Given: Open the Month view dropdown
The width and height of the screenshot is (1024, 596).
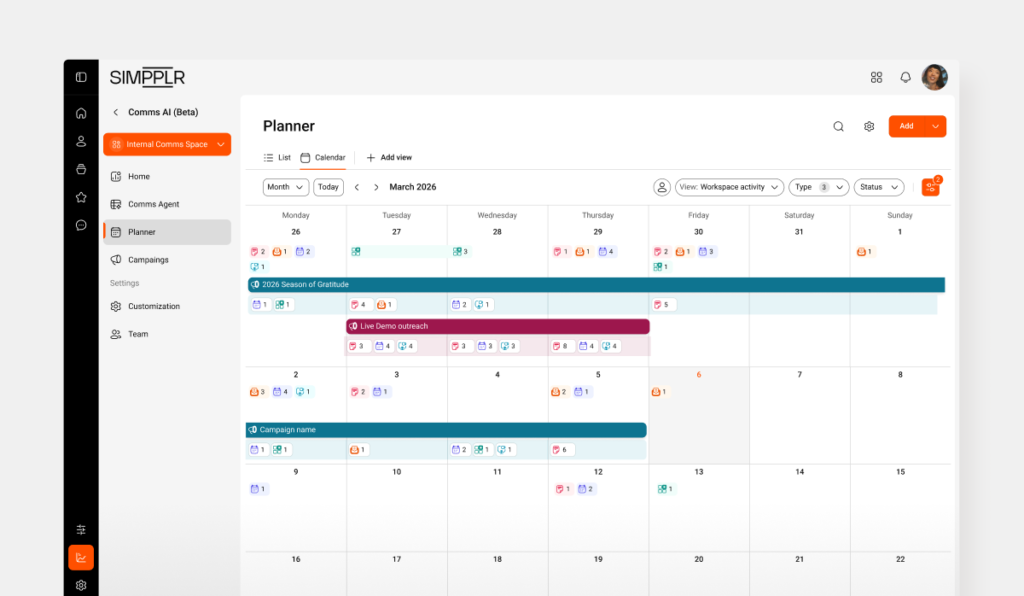Looking at the screenshot, I should [285, 187].
